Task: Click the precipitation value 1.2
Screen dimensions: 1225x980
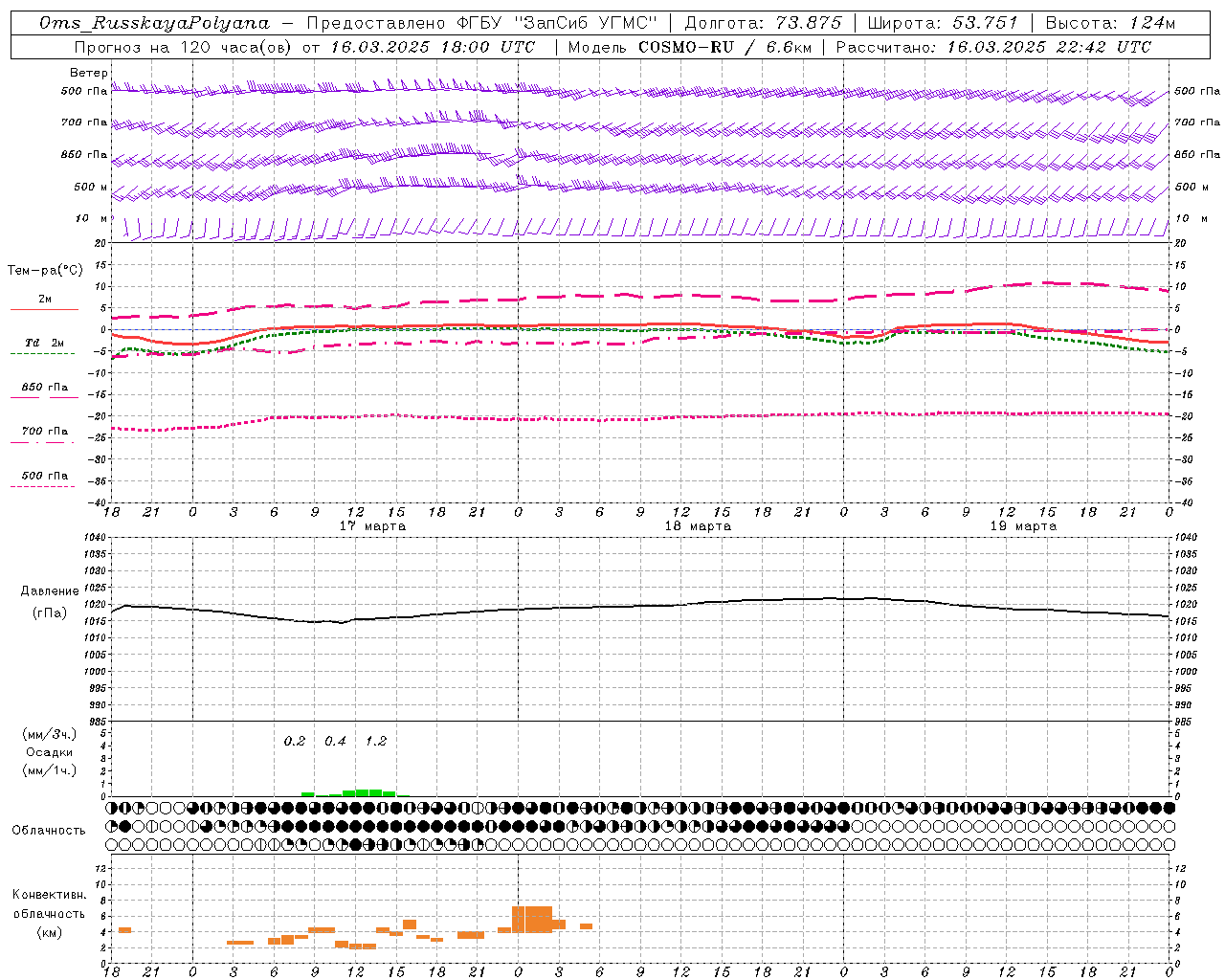Action: (x=376, y=741)
